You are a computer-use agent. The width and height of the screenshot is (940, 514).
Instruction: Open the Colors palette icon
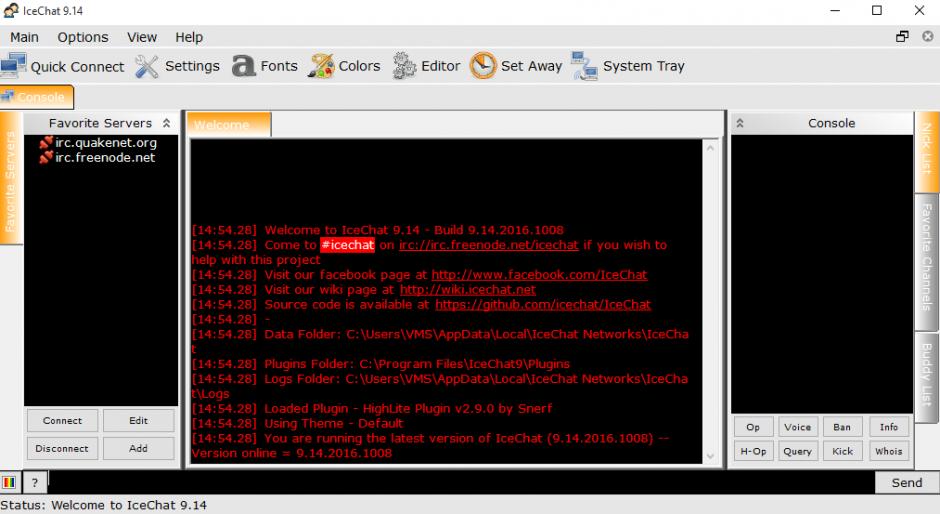321,66
